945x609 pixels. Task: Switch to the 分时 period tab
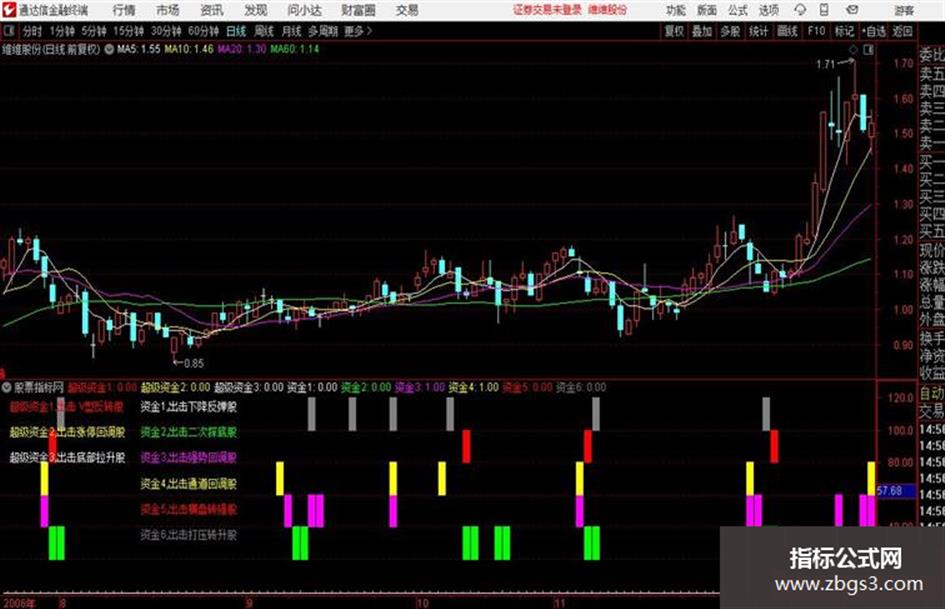tap(32, 31)
